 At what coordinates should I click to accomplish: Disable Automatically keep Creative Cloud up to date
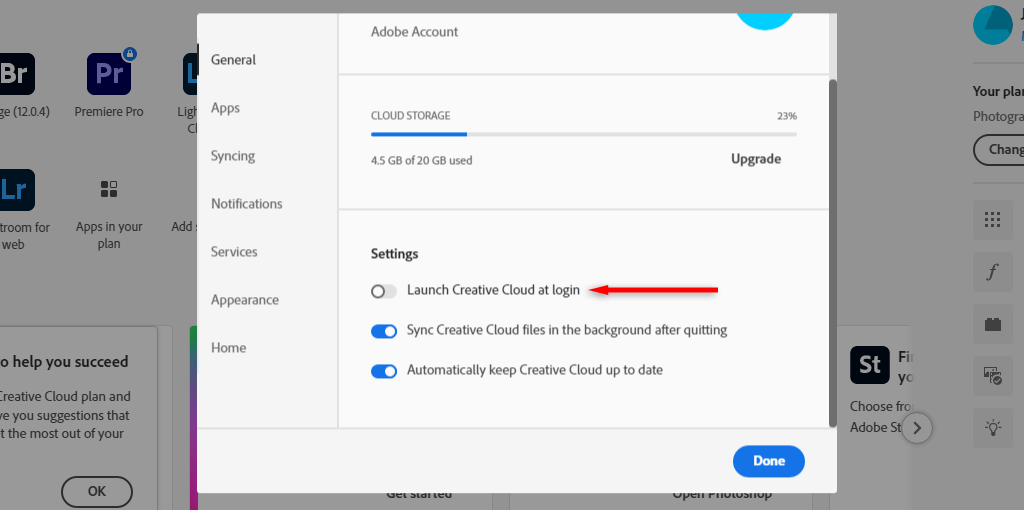(384, 371)
